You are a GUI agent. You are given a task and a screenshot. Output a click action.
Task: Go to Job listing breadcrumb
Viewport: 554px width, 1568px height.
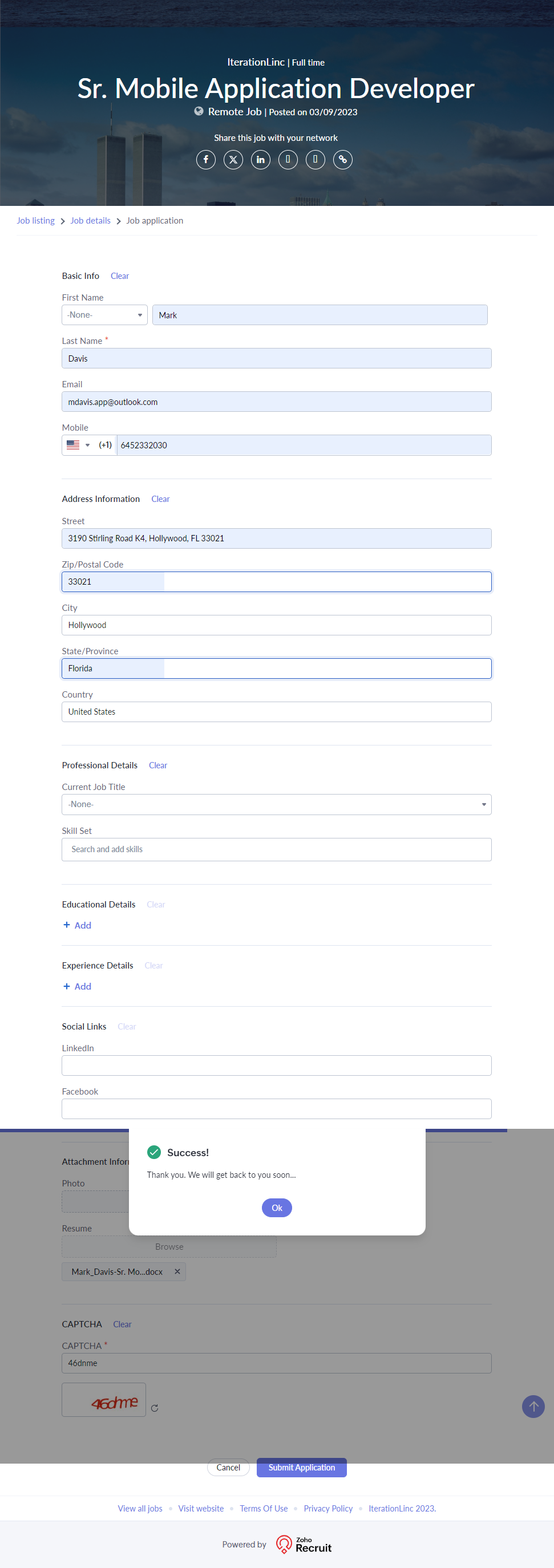pos(35,220)
